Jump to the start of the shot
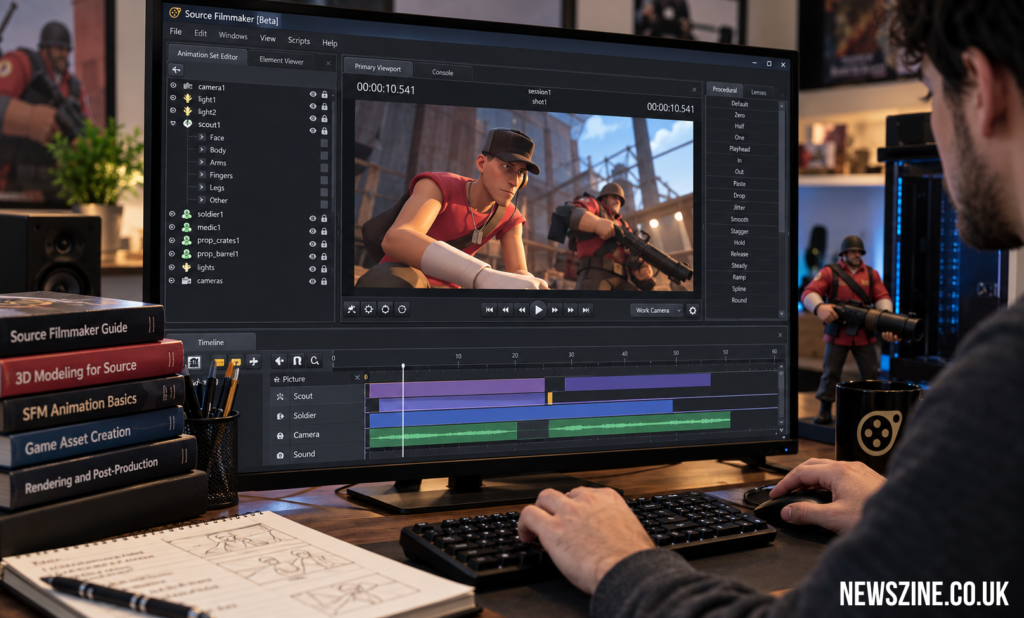1024x618 pixels. pos(489,310)
